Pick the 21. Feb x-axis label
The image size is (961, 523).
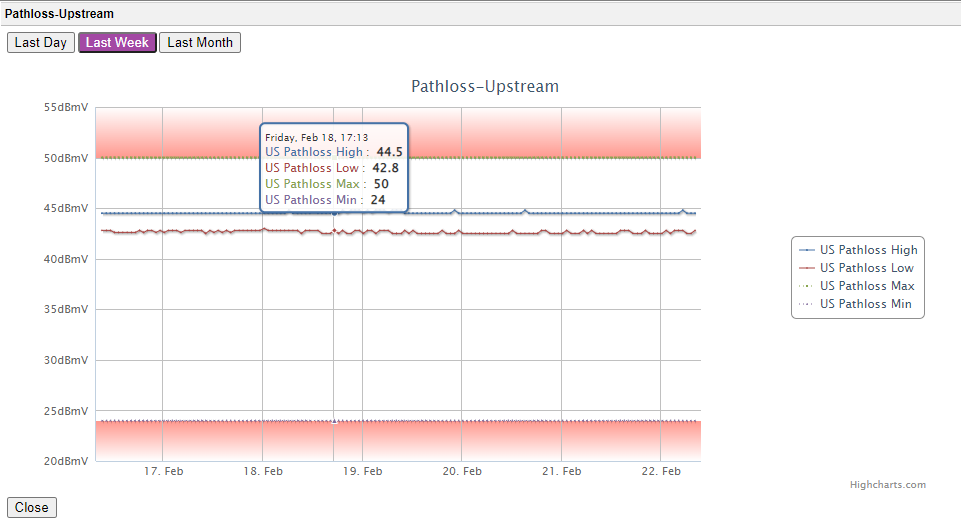pyautogui.click(x=562, y=471)
